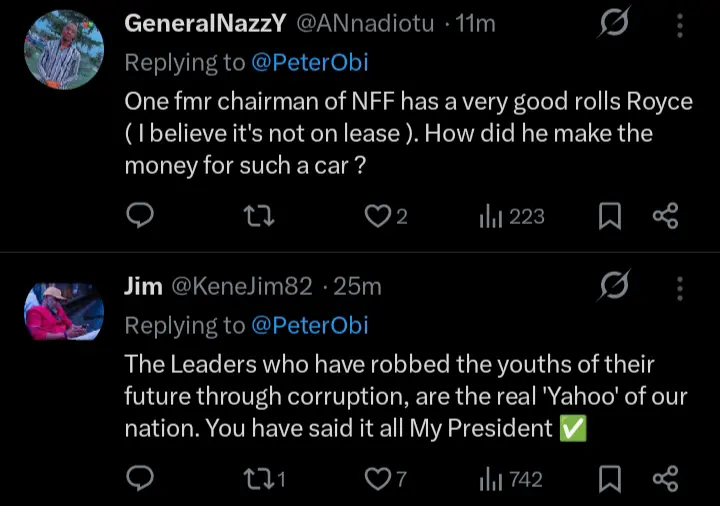This screenshot has width=720, height=506.
Task: Open GeneralNazzY's profile picture
Action: pyautogui.click(x=63, y=49)
